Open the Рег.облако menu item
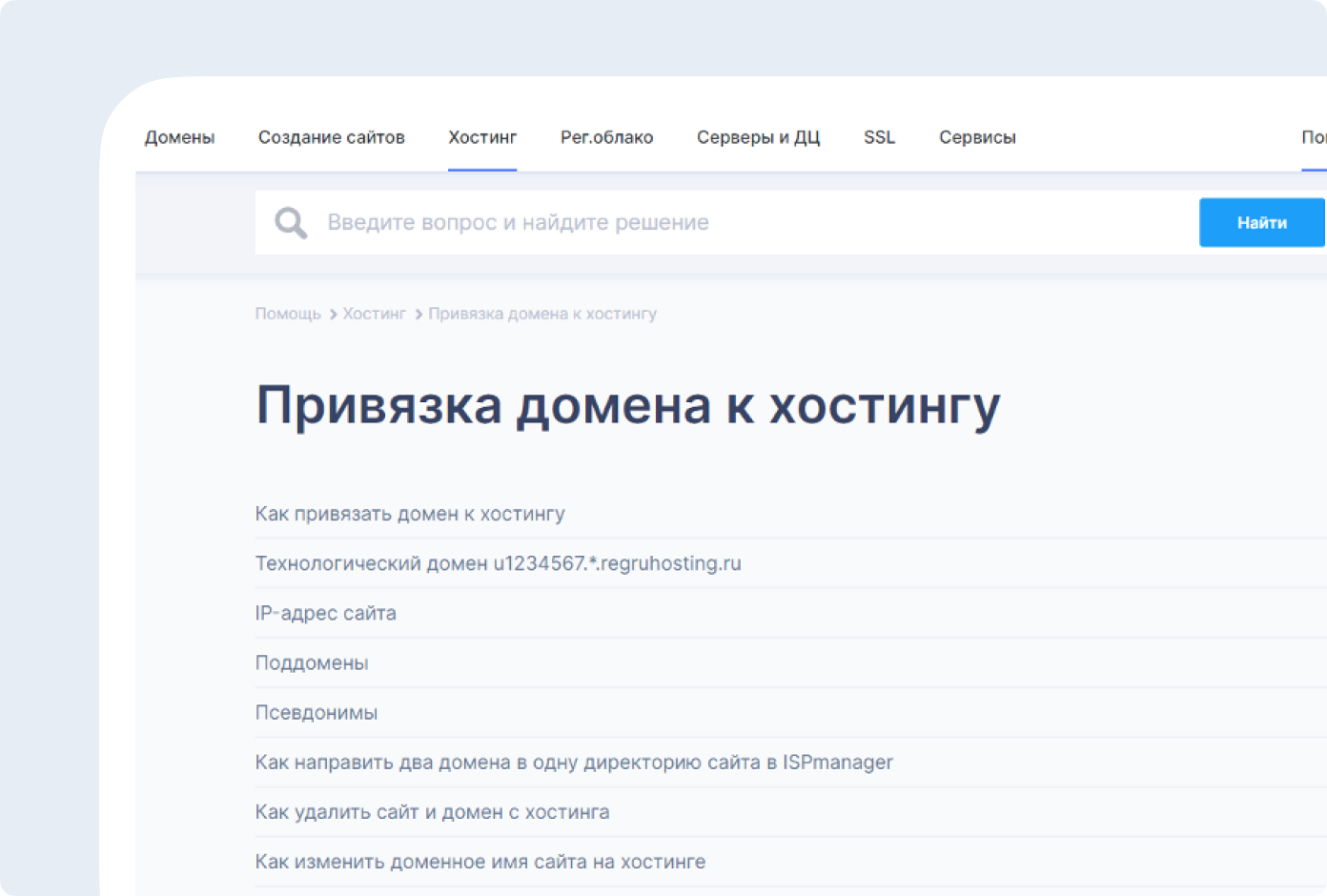Image resolution: width=1327 pixels, height=896 pixels. tap(606, 137)
